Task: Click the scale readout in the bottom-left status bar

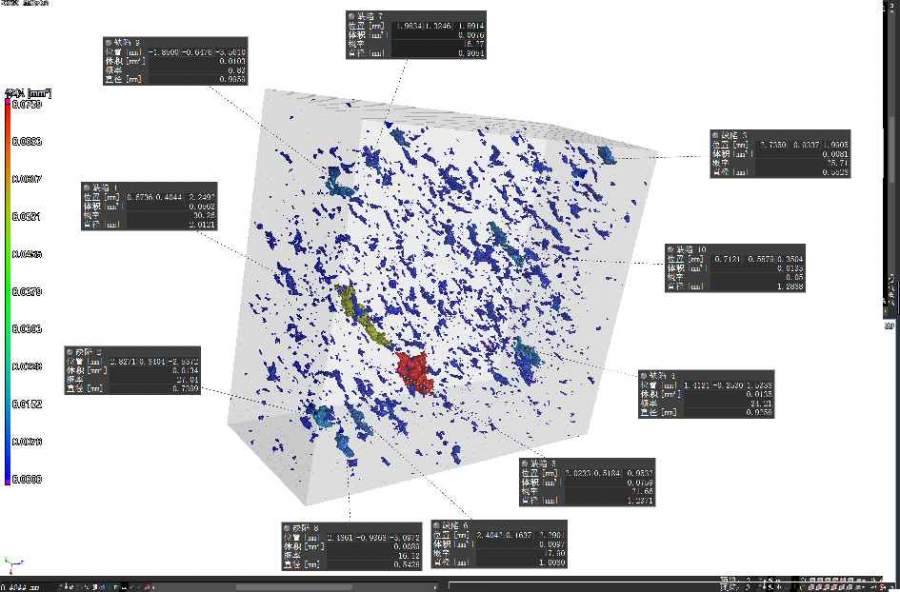Action: point(22,587)
